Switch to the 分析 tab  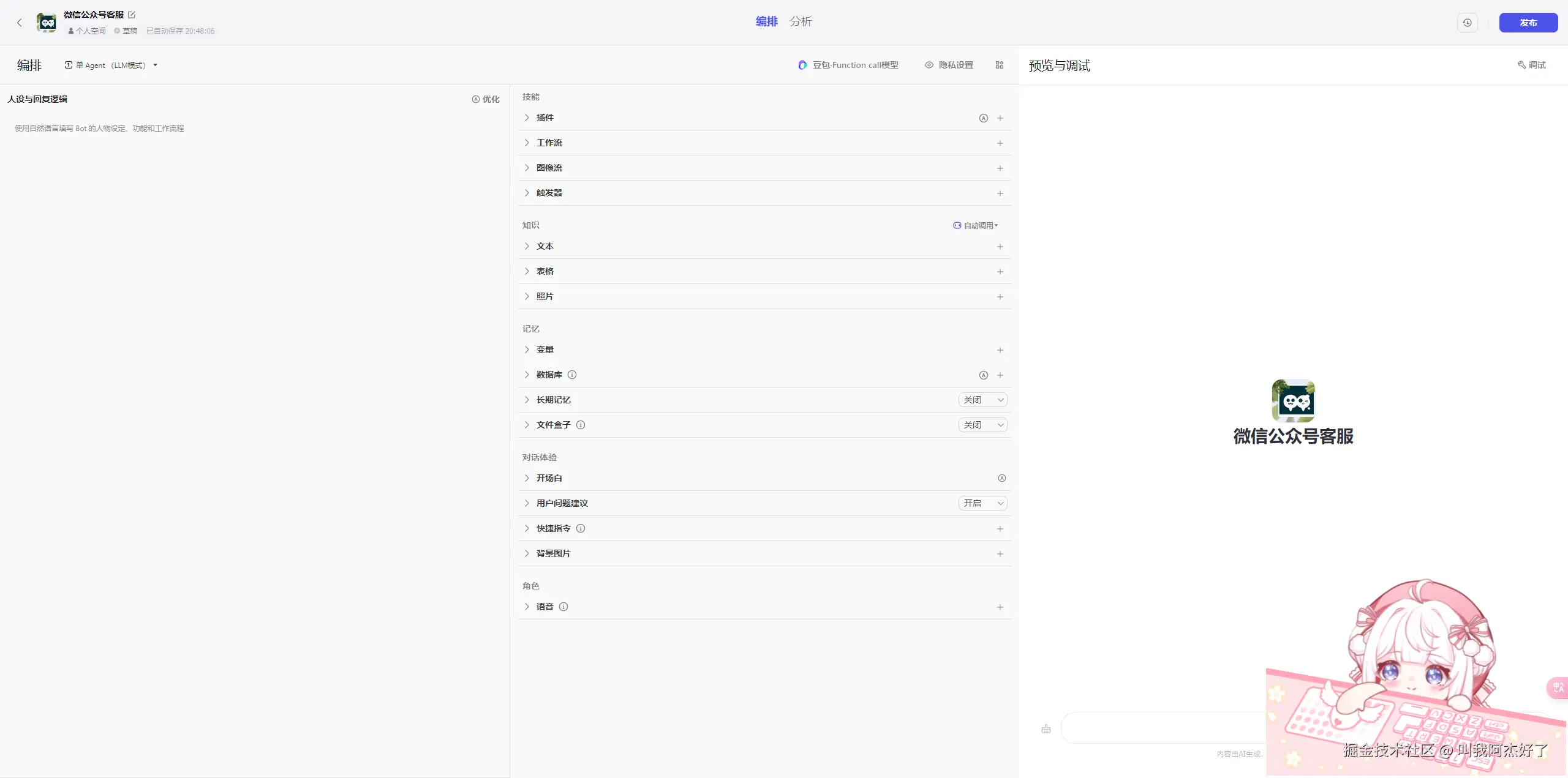pos(801,21)
